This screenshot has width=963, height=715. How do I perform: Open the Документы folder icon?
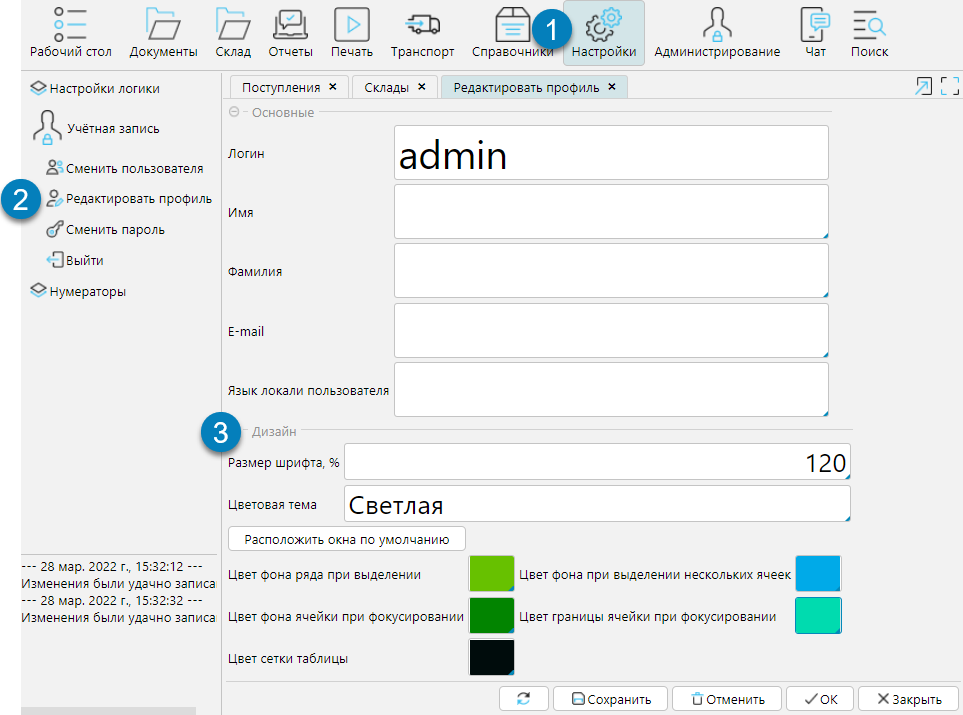click(163, 32)
